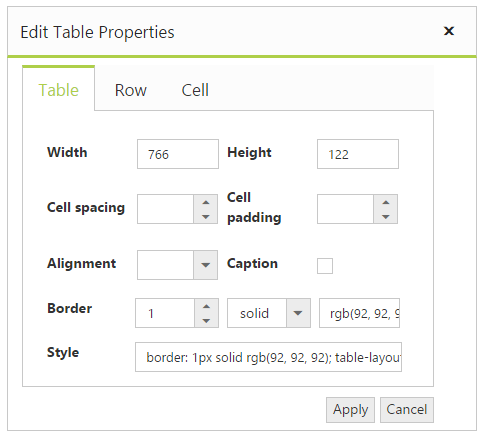Increase the Cell padding value
The image size is (483, 438).
[386, 202]
